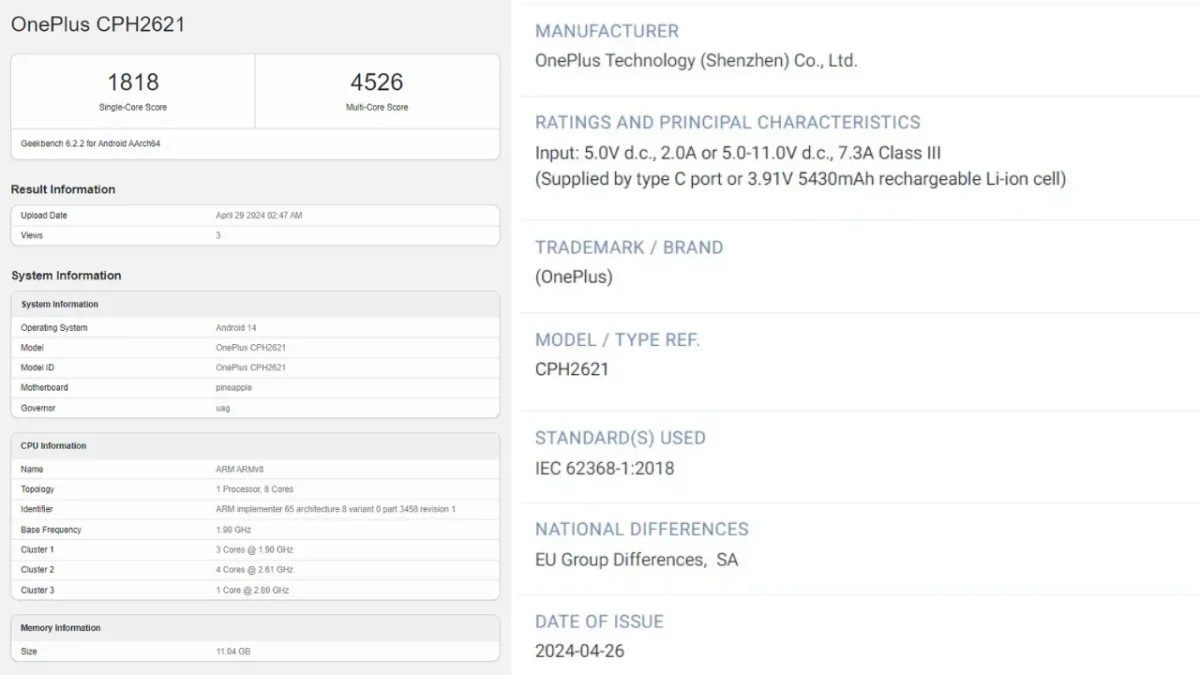The image size is (1200, 675).
Task: Click the 1818 single-core score
Action: click(x=133, y=82)
